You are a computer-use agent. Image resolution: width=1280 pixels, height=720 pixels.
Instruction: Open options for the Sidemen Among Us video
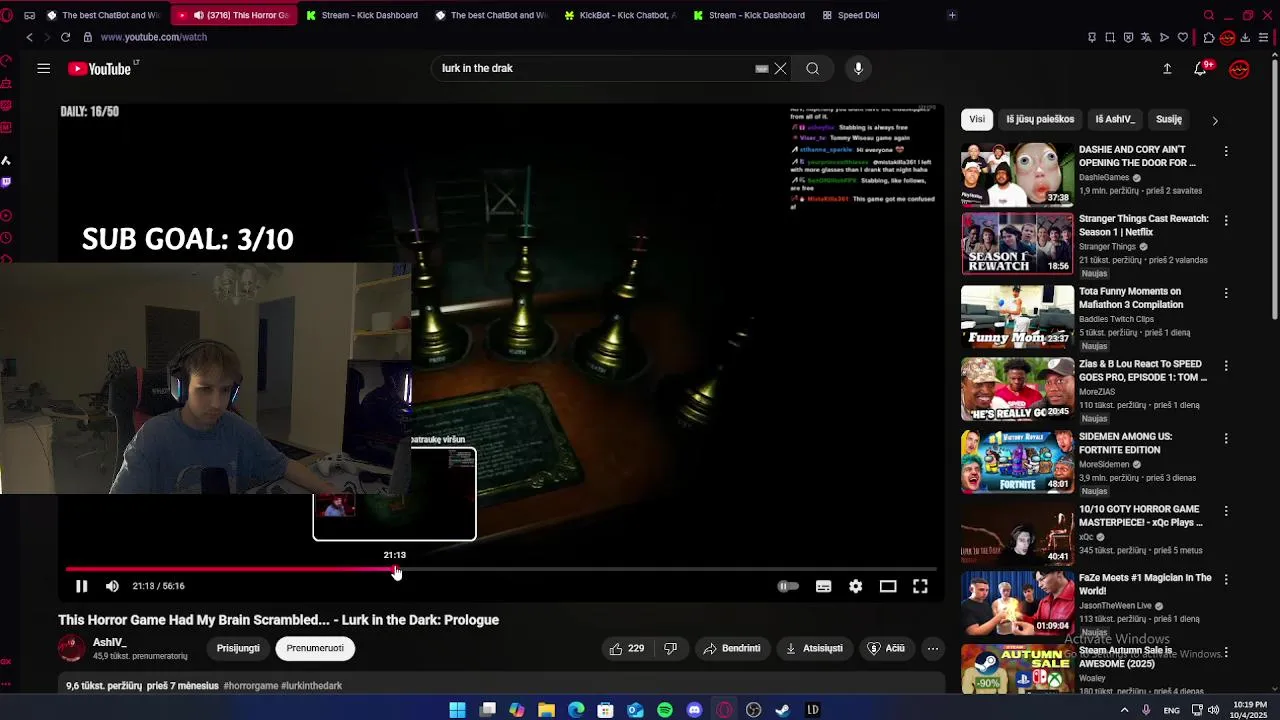tap(1226, 439)
